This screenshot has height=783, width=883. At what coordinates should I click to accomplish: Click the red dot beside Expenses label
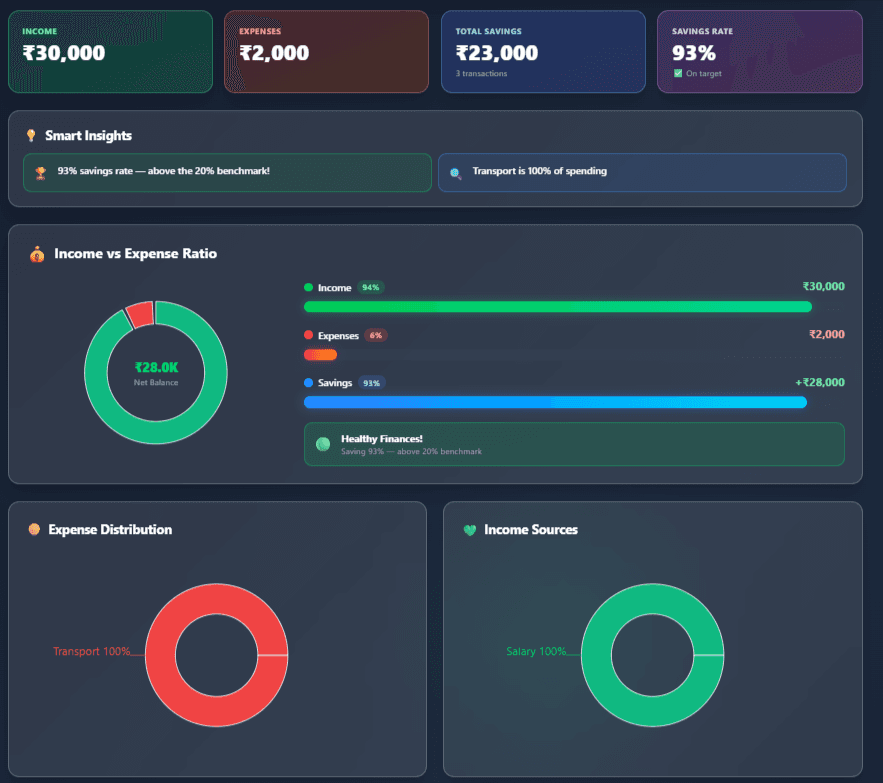[308, 335]
